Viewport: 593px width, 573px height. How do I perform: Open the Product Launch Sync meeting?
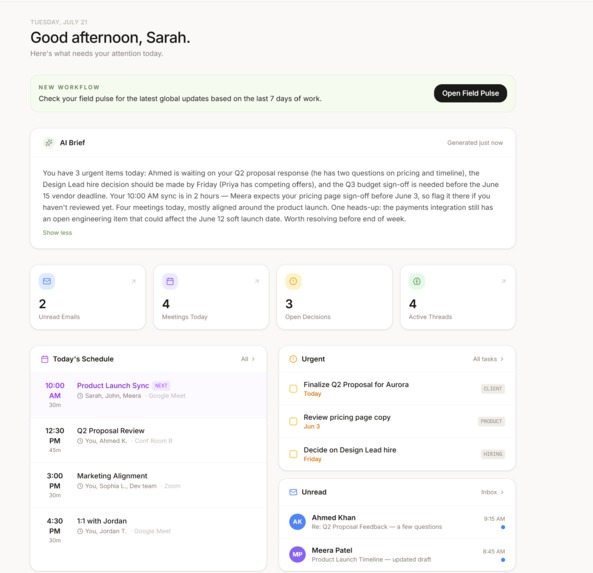148,395
